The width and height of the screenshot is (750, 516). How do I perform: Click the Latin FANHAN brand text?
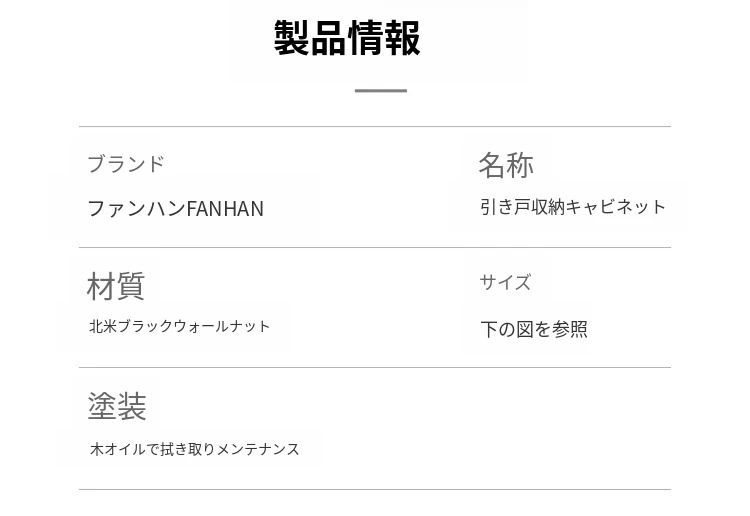pos(225,209)
